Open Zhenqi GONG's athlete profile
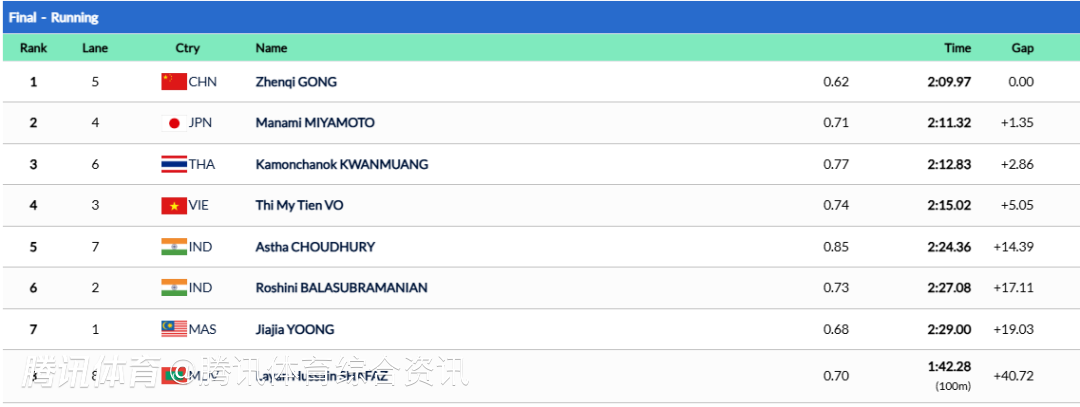Screen dimensions: 1080x407 pyautogui.click(x=296, y=82)
